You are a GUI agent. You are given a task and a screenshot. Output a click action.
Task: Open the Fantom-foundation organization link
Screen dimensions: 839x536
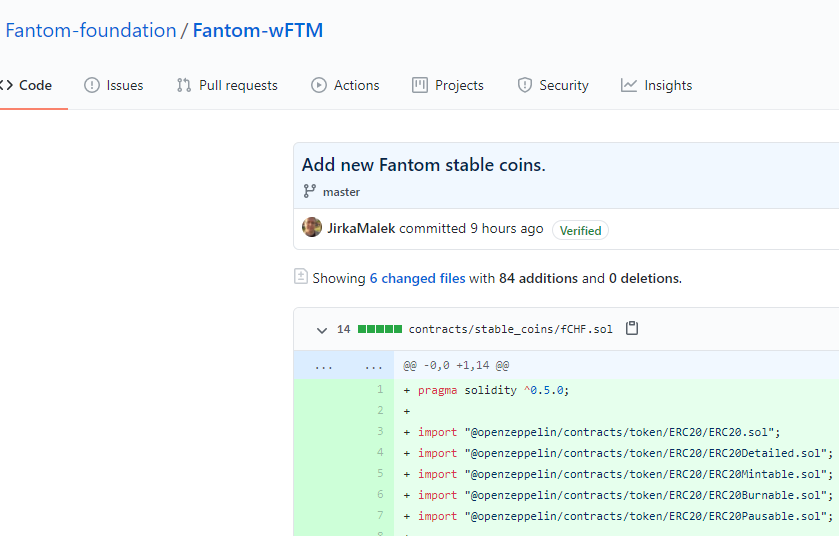click(90, 30)
